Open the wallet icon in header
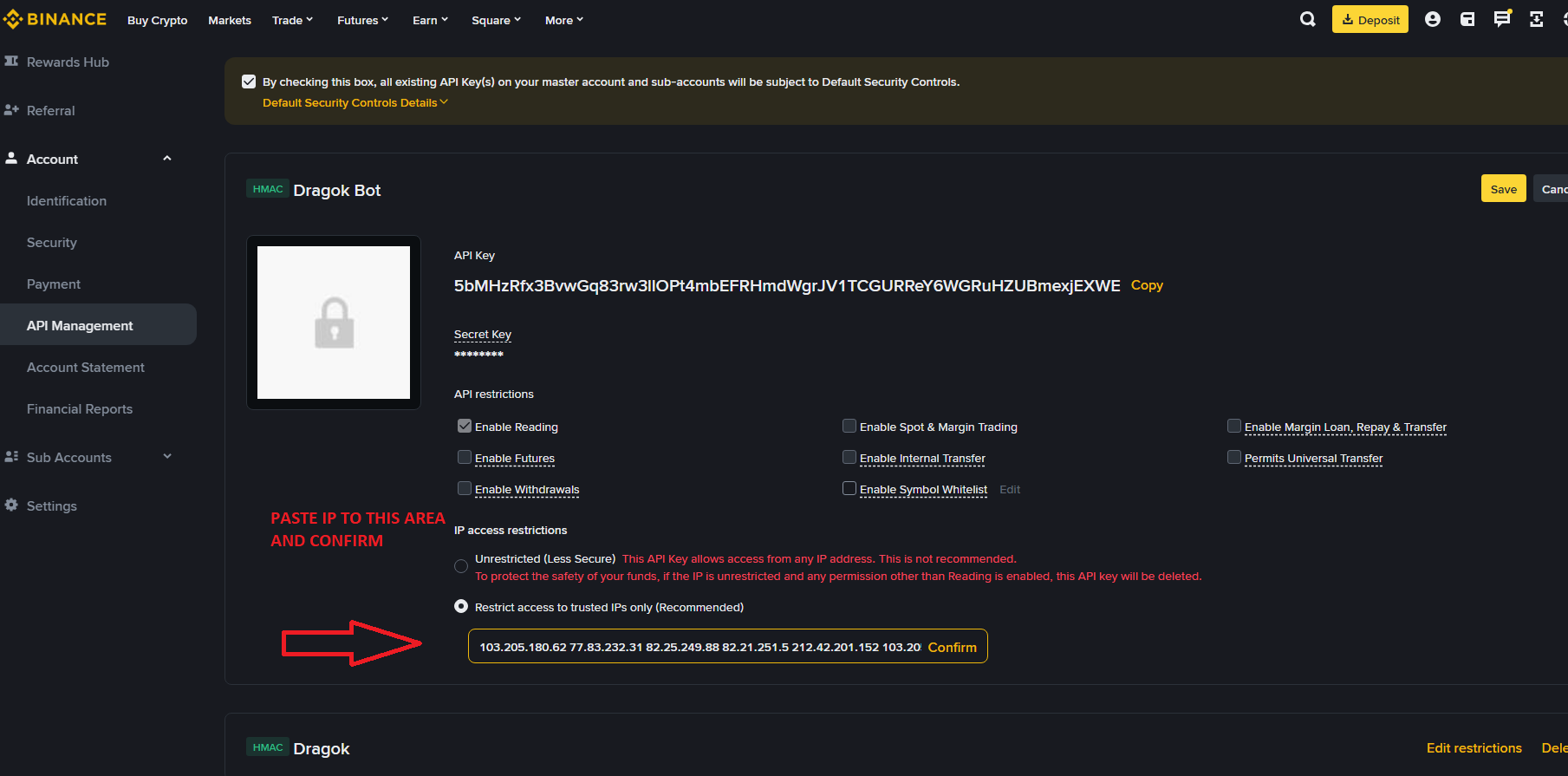 coord(1467,19)
